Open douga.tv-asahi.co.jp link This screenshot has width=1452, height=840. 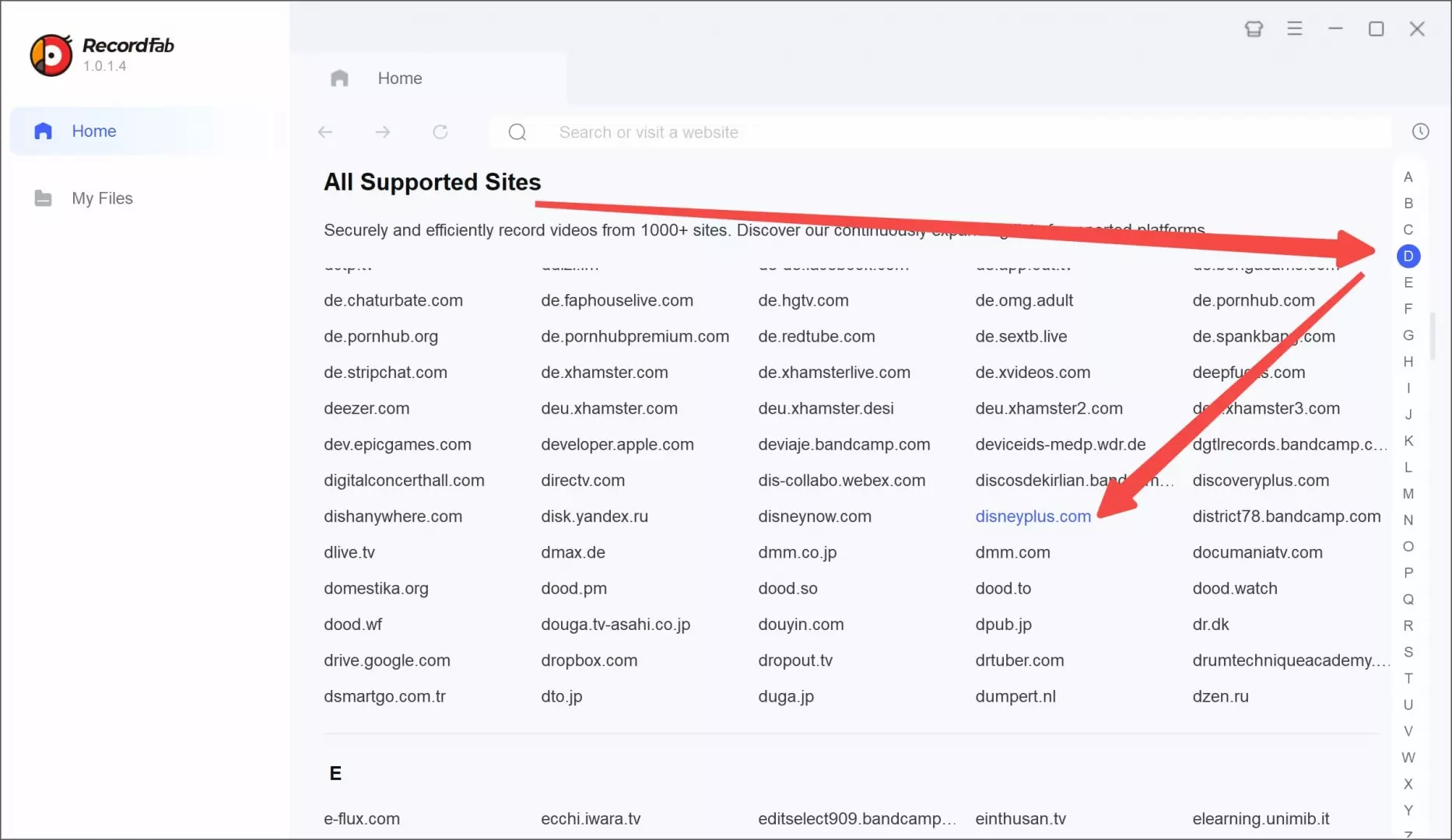click(616, 625)
